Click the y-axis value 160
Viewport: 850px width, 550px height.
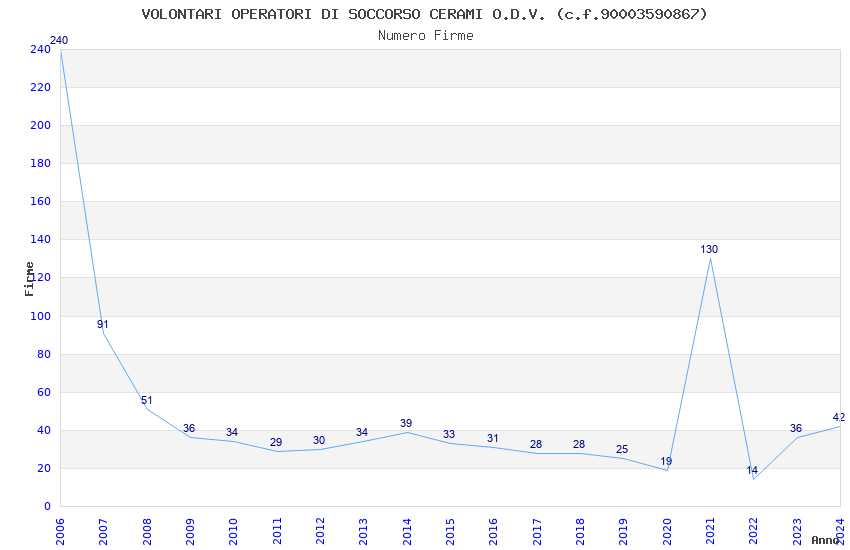[41, 201]
